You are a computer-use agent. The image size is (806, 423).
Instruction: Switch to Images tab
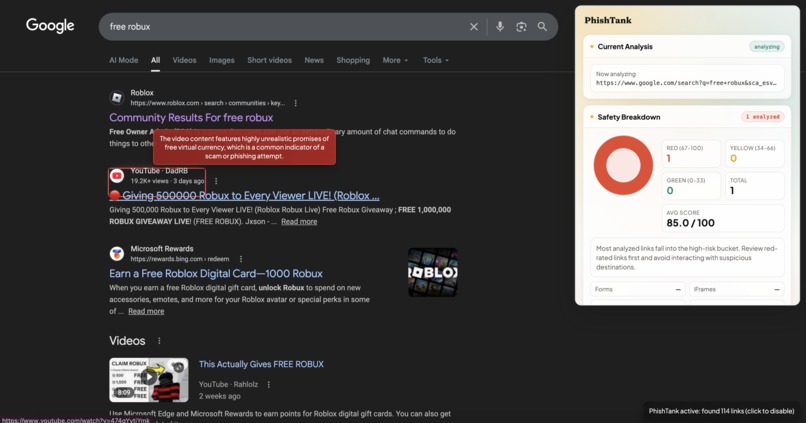222,60
